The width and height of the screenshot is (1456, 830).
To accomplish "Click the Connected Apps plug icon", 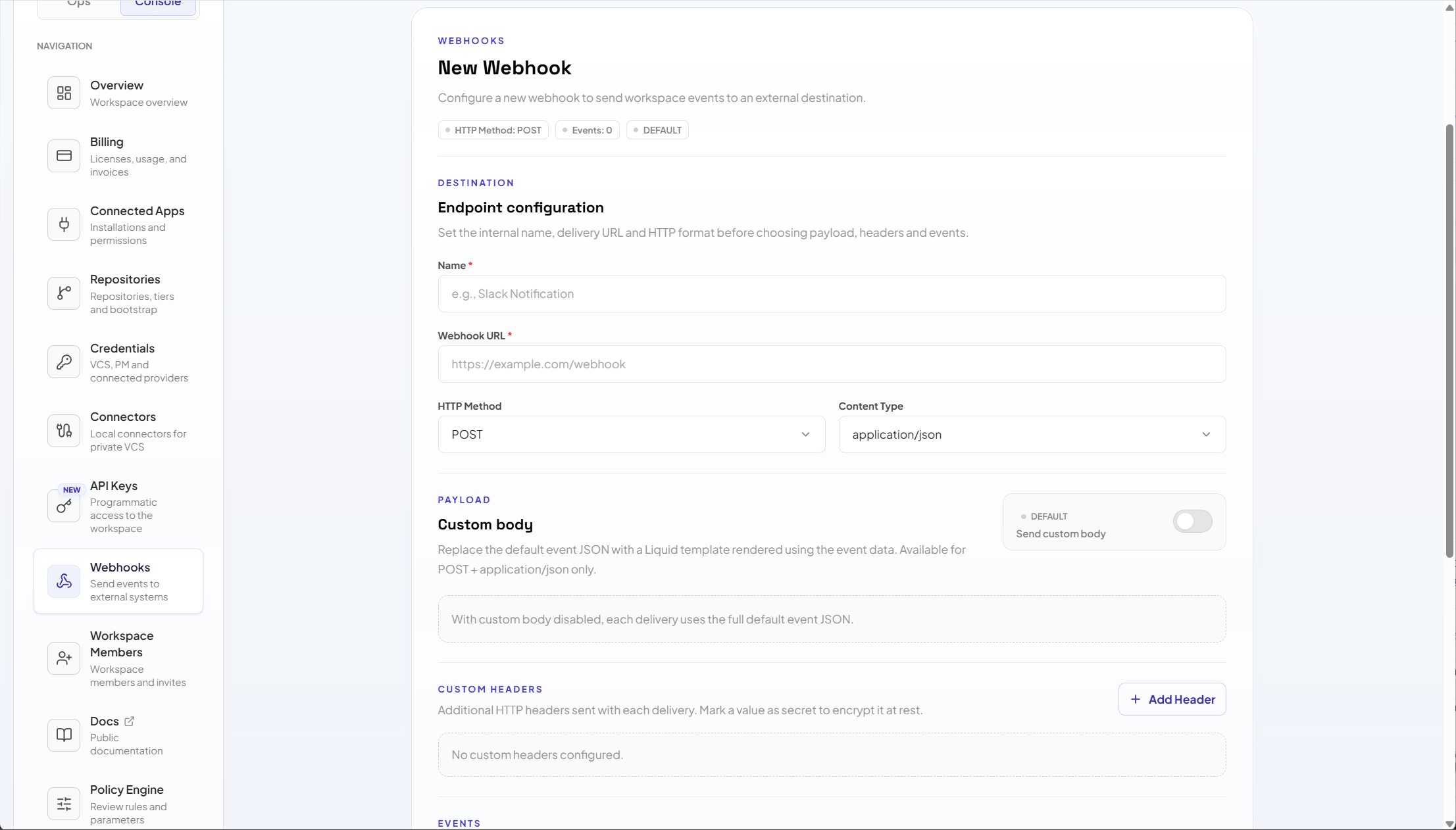I will point(64,224).
